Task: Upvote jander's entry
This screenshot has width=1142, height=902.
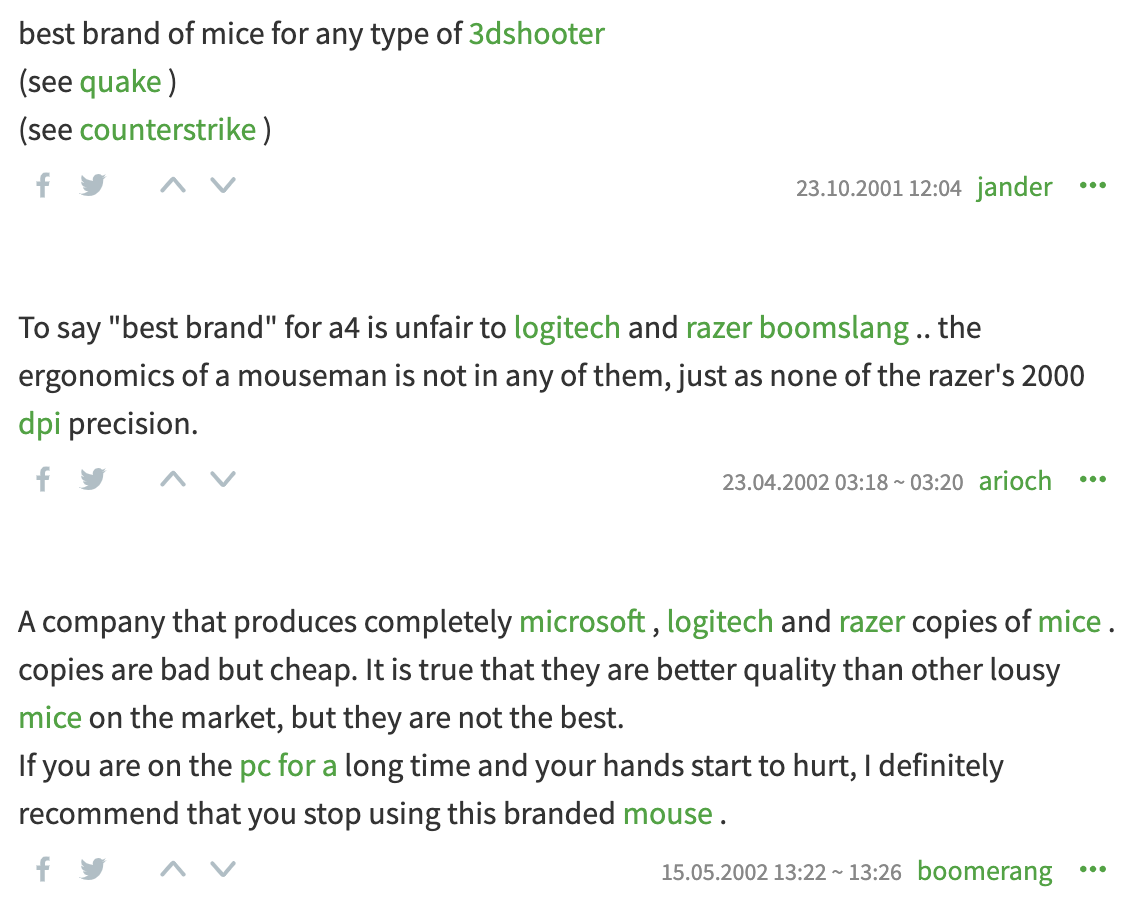Action: click(173, 185)
